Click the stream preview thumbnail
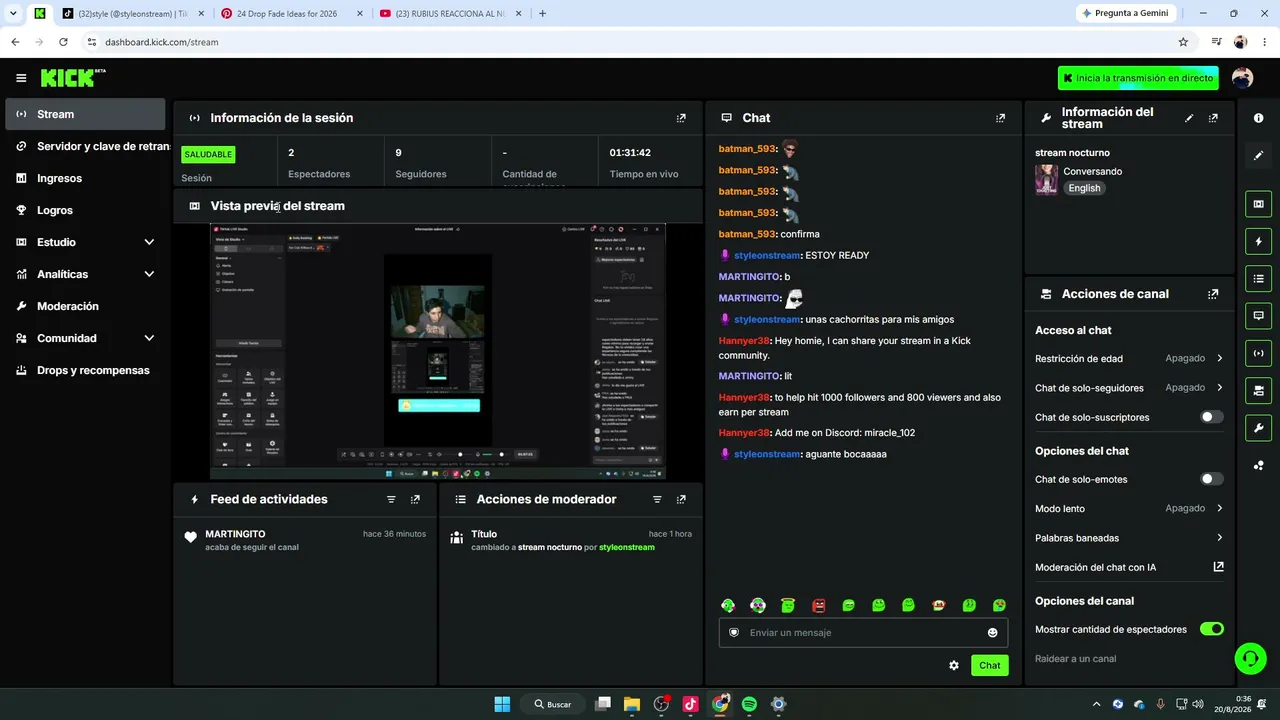 point(438,351)
